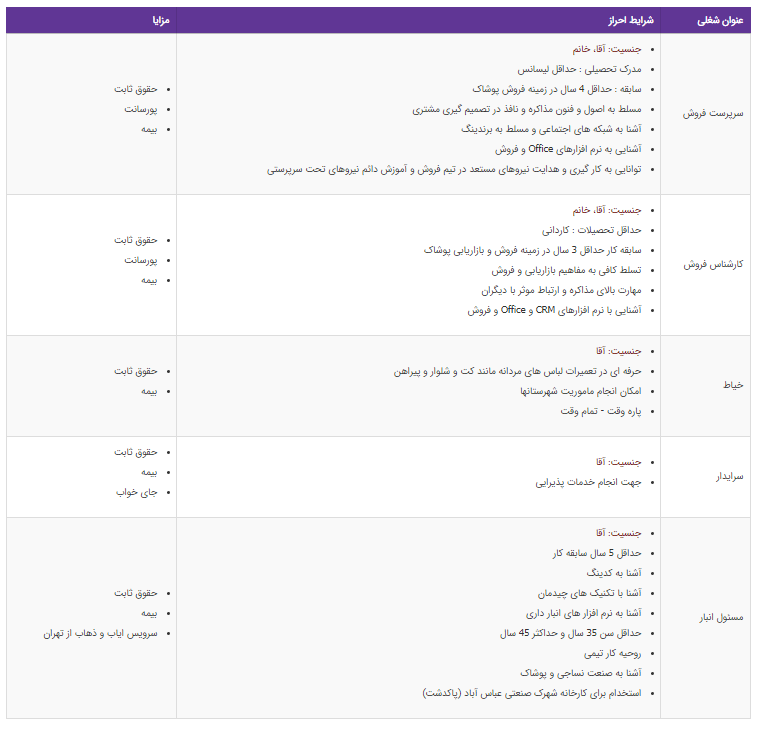Click 'جنسیت: آقا' in the خیاط row
The image size is (766, 736).
618,352
